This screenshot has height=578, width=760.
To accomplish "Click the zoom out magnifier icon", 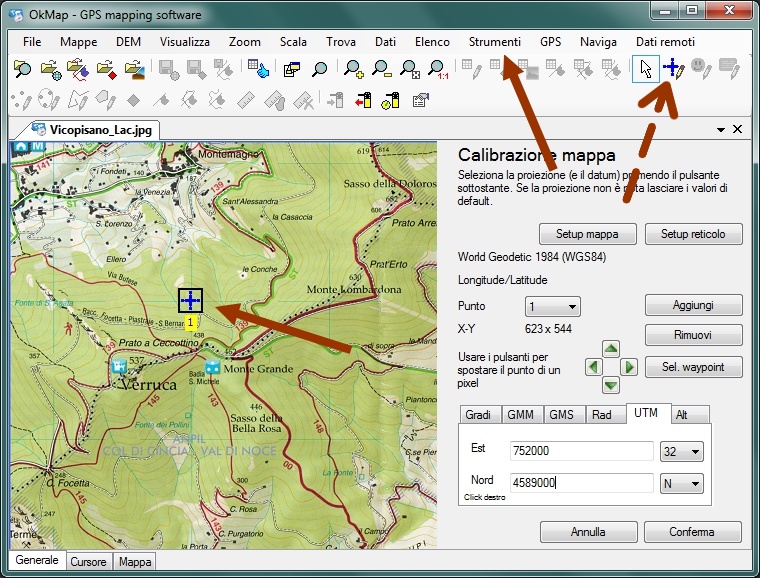I will coord(381,69).
